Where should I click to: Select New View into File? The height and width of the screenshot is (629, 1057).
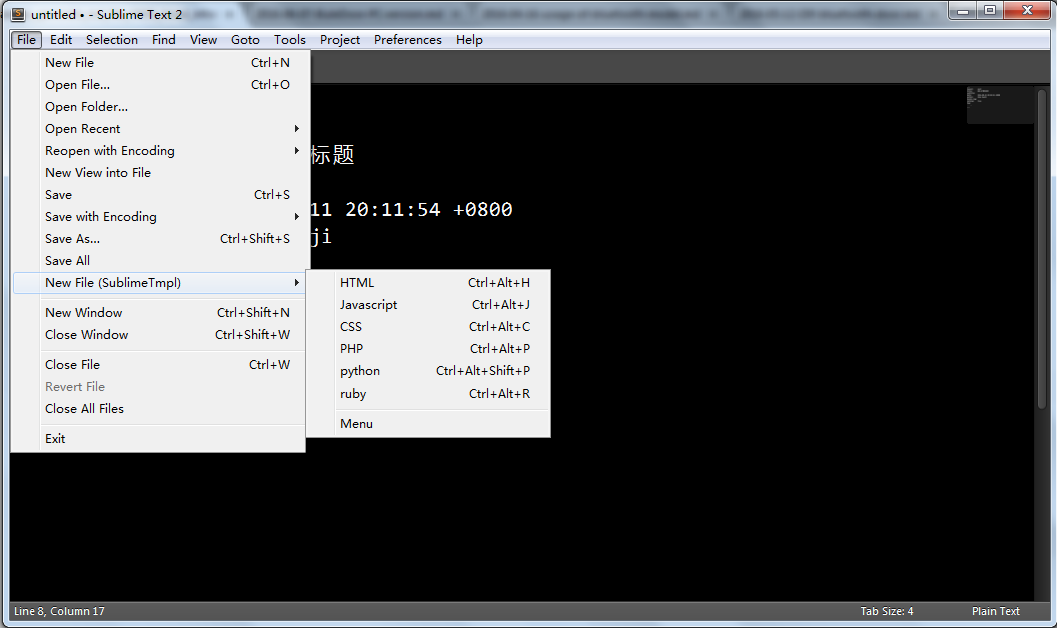(159, 173)
